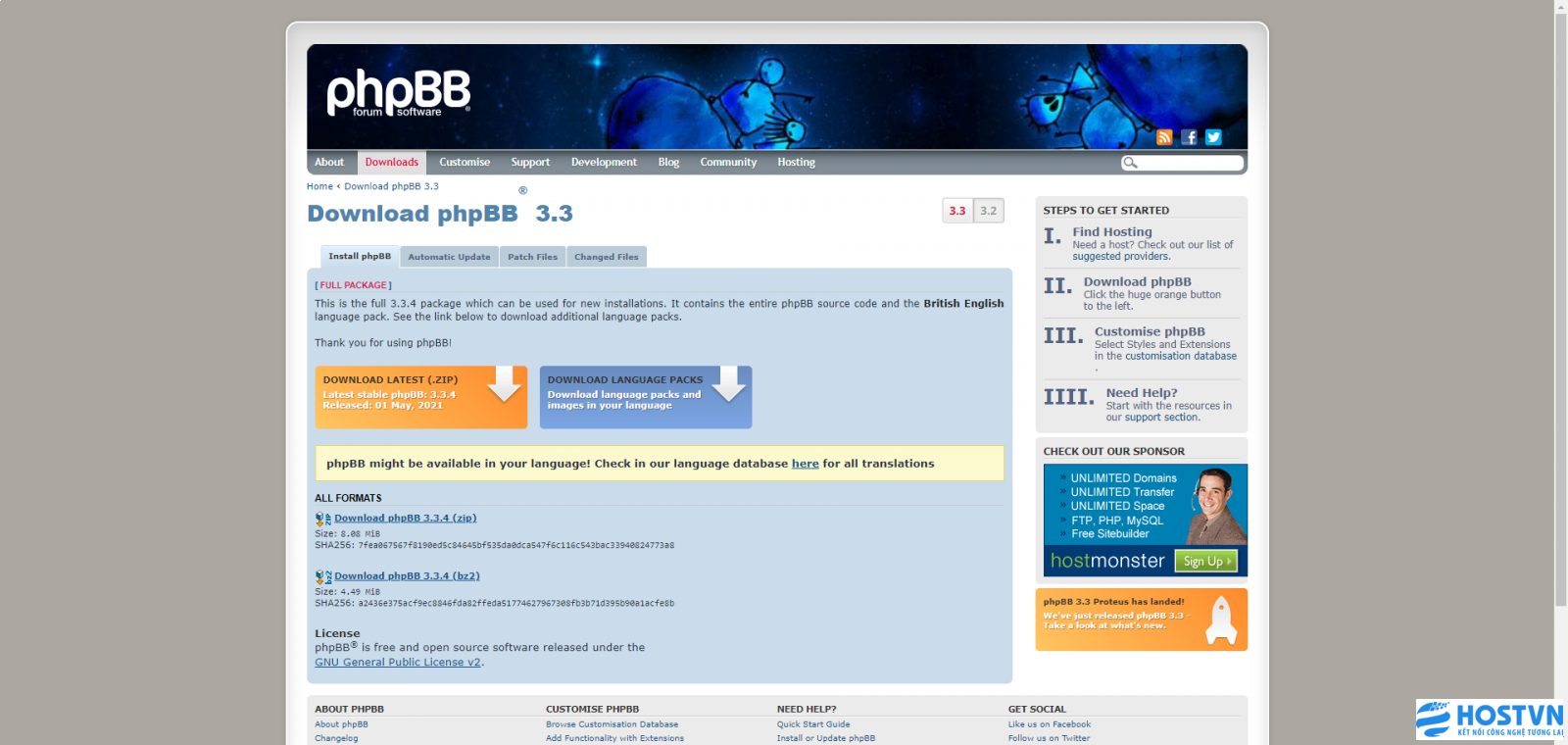This screenshot has height=745, width=1568.
Task: Open the Support menu
Action: (x=530, y=163)
